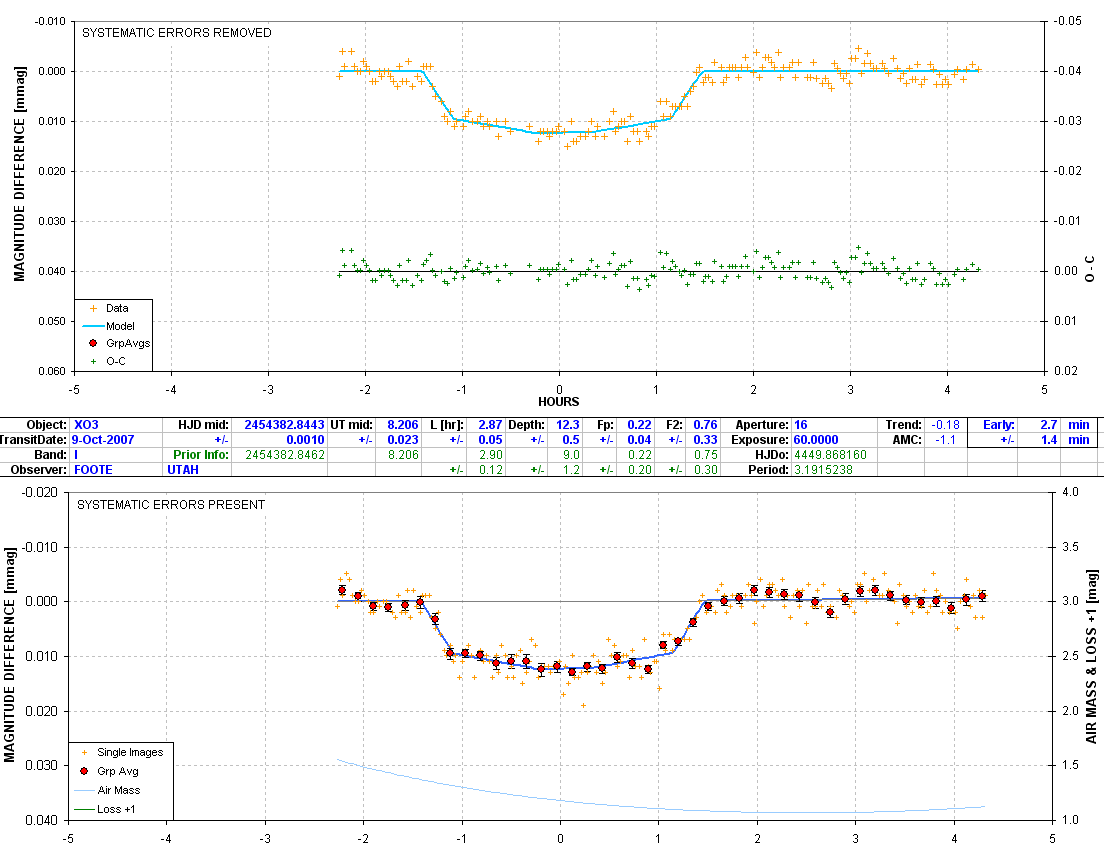Screen dimensions: 1104x851
Task: Click the 'Depth:' label cell
Action: (x=526, y=424)
